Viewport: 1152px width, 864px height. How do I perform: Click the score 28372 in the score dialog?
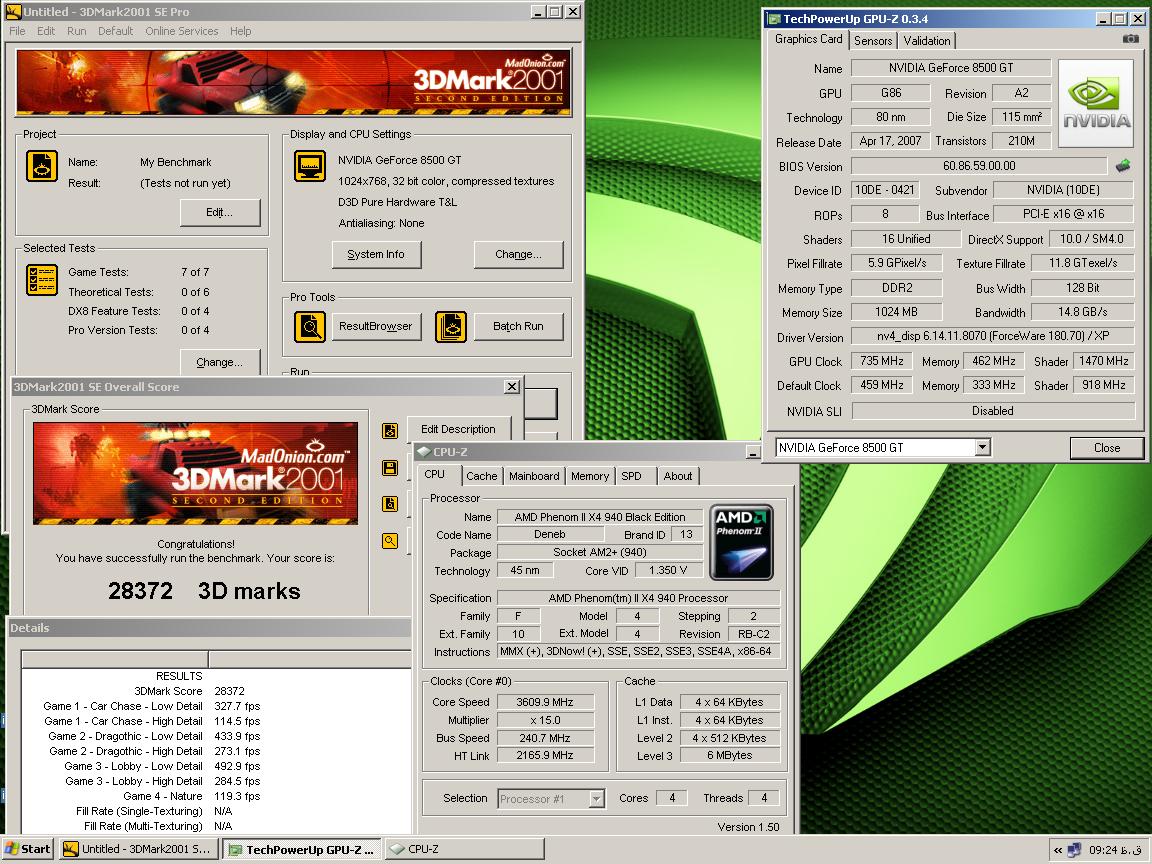(x=140, y=591)
